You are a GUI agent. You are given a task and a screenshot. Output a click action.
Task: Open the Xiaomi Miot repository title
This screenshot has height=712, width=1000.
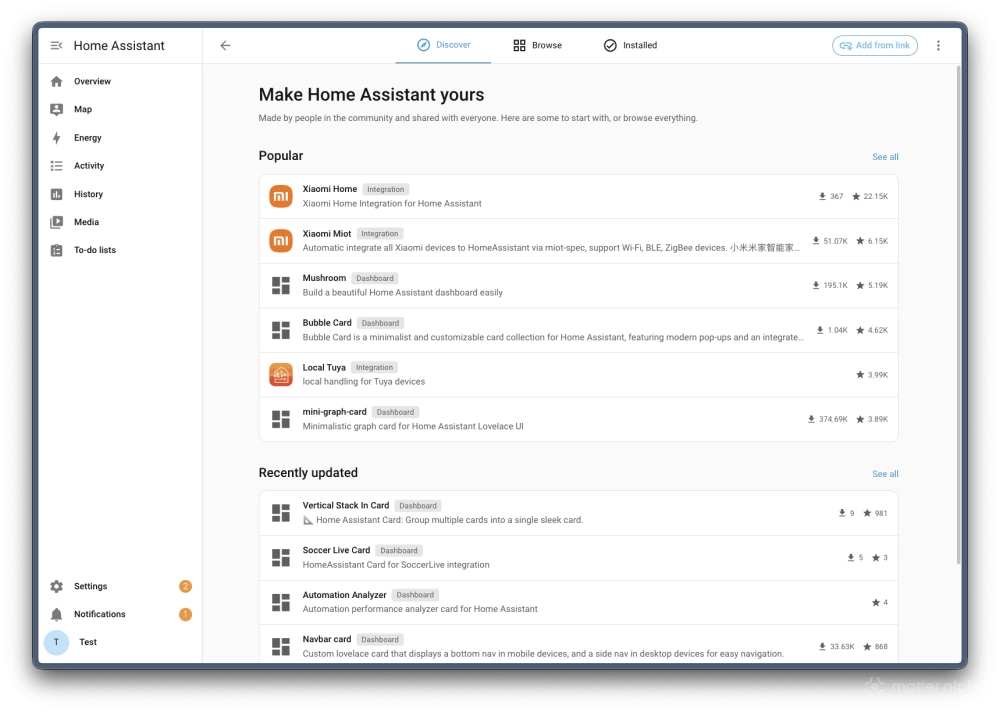[327, 234]
